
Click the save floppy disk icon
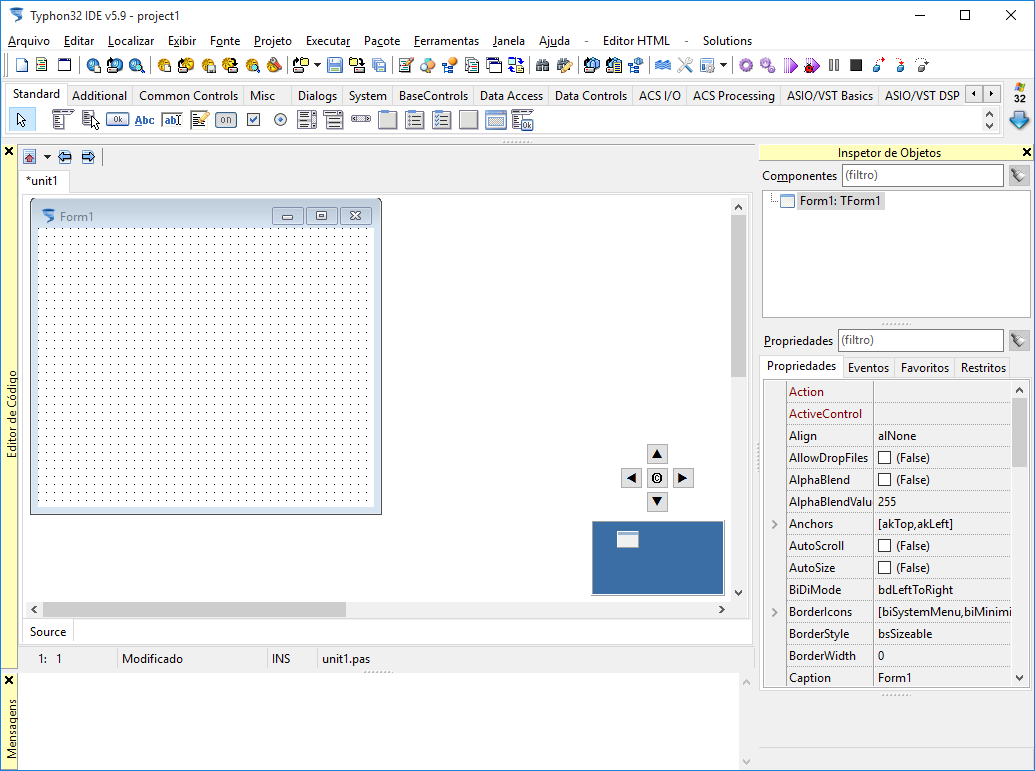(335, 65)
